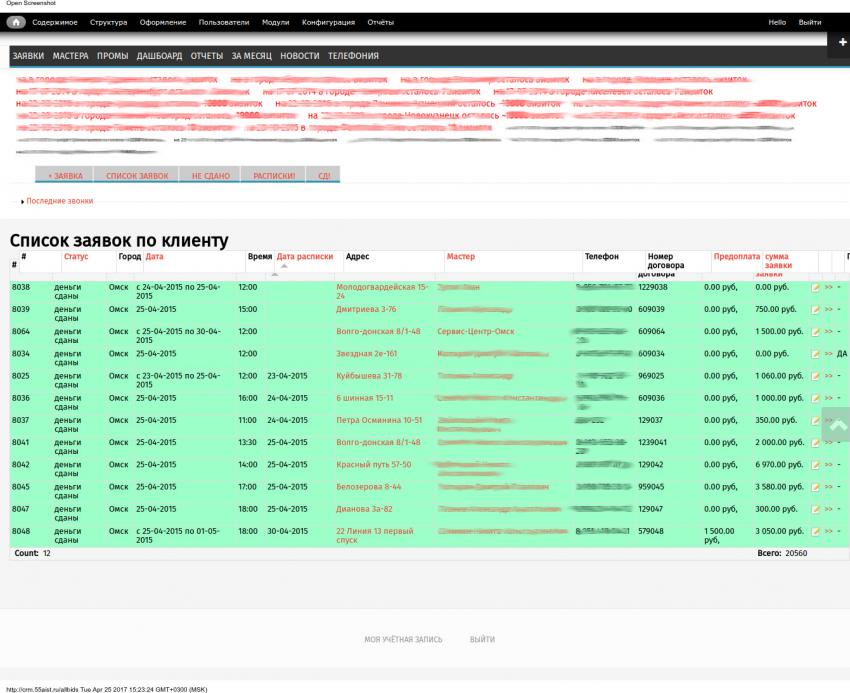
Task: Click sort arrow under Дата расписки
Action: [x=284, y=266]
